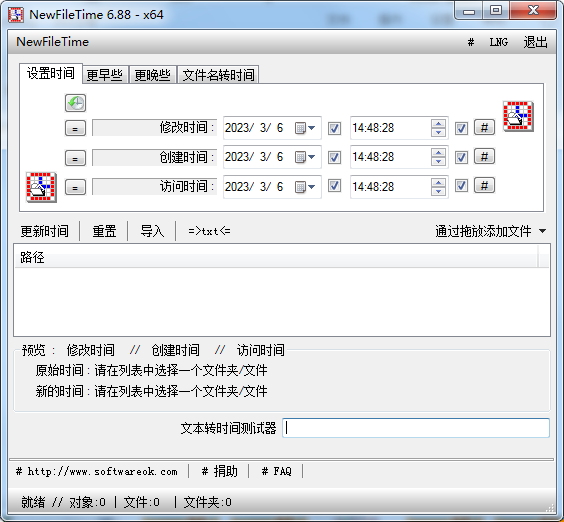Viewport: 564px width, 522px height.
Task: Open the calendar dropdown for 创建时间 date
Action: click(x=305, y=157)
